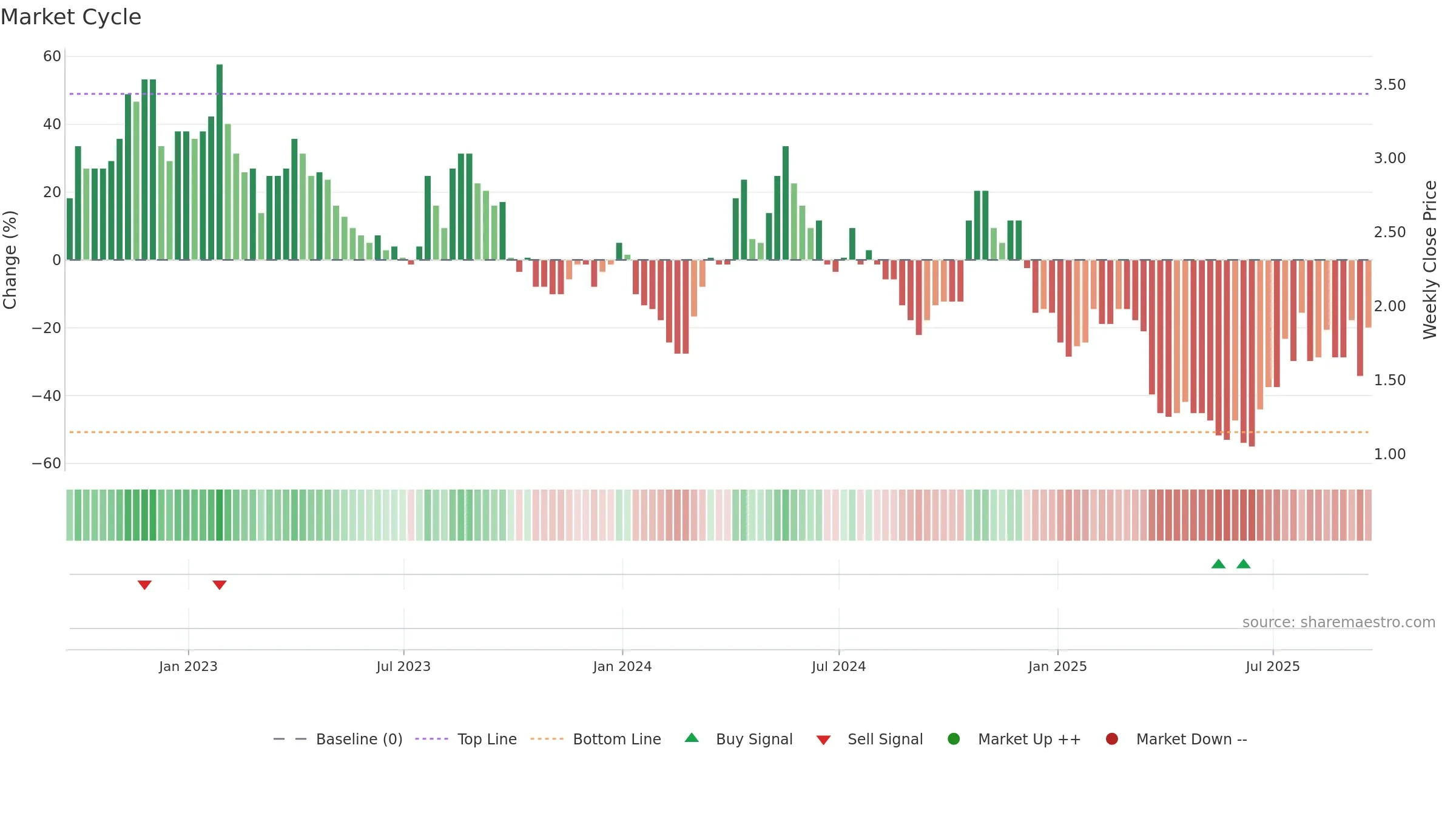Click the orange dotted Bottom Line legend swatch
This screenshot has width=1456, height=819.
[547, 739]
